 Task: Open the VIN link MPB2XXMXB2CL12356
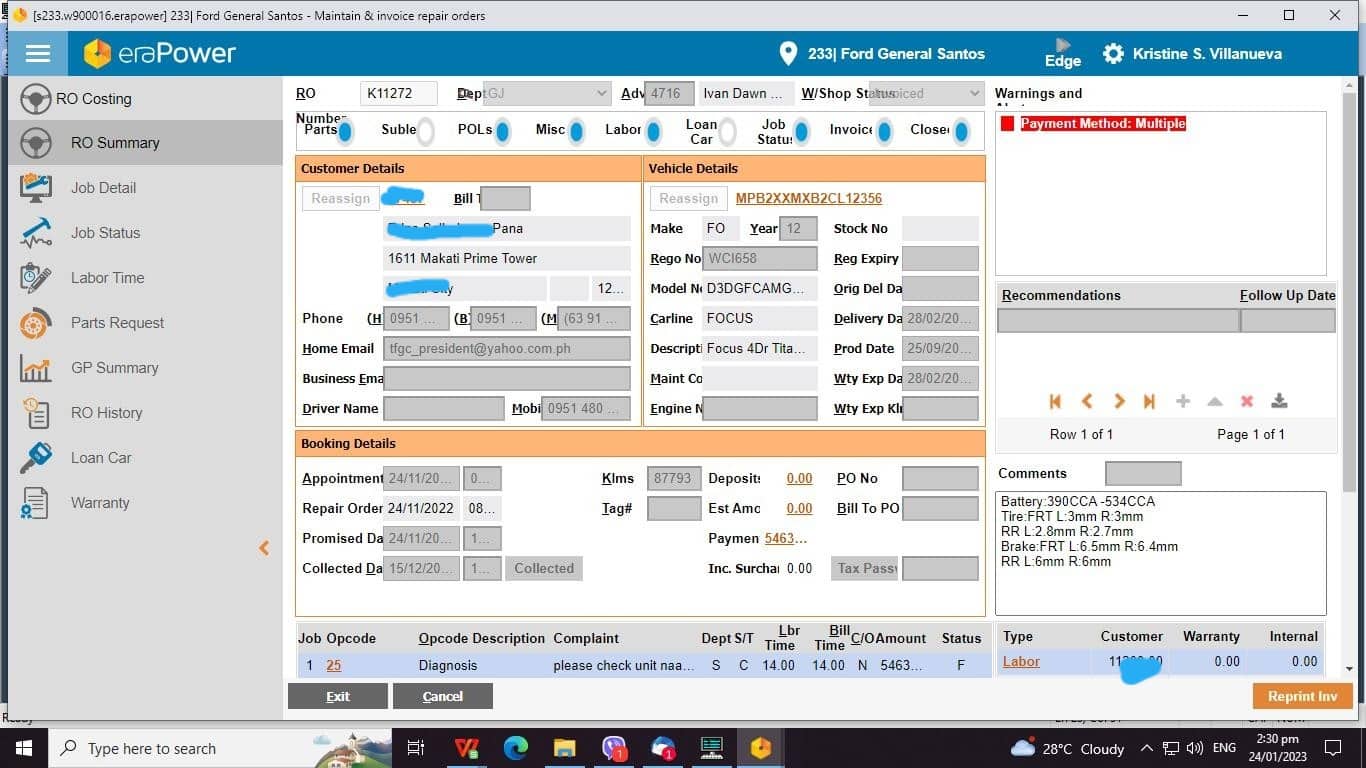click(809, 198)
